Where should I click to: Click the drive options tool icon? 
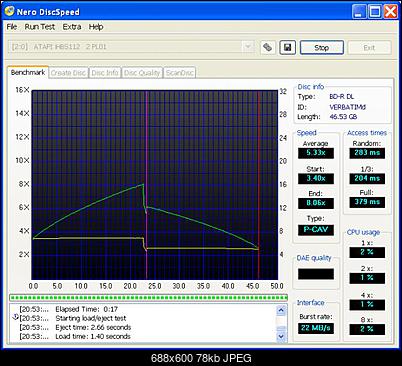coord(268,47)
